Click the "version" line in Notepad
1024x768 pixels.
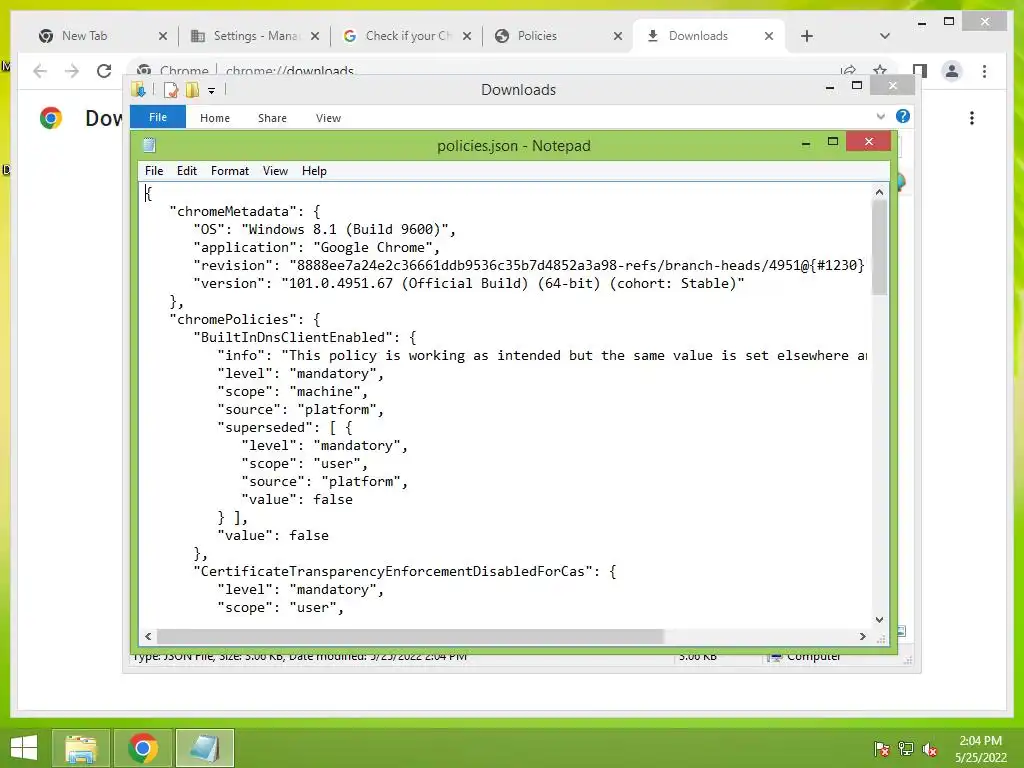[x=469, y=283]
